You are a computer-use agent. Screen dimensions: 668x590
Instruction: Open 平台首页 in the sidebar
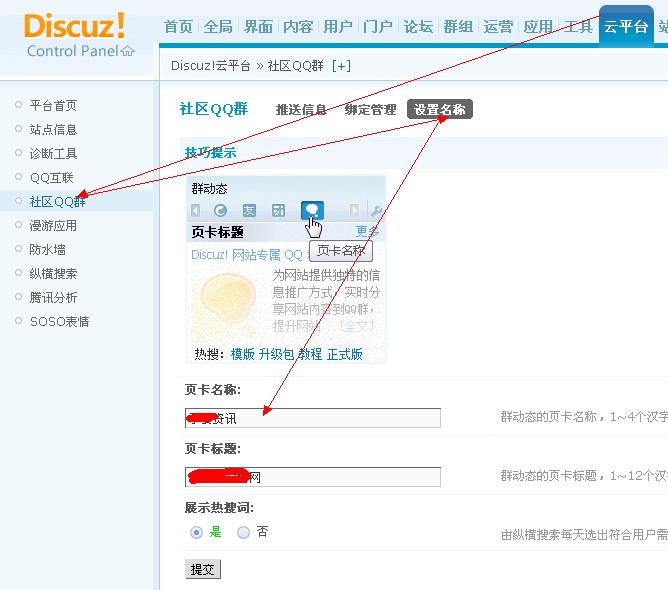[53, 105]
